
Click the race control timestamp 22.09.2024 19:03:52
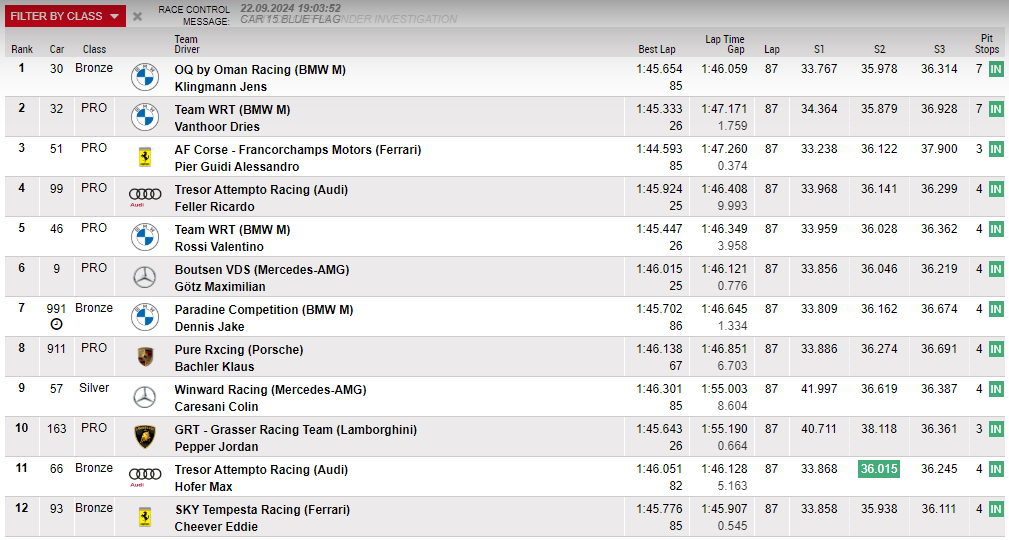tap(291, 8)
